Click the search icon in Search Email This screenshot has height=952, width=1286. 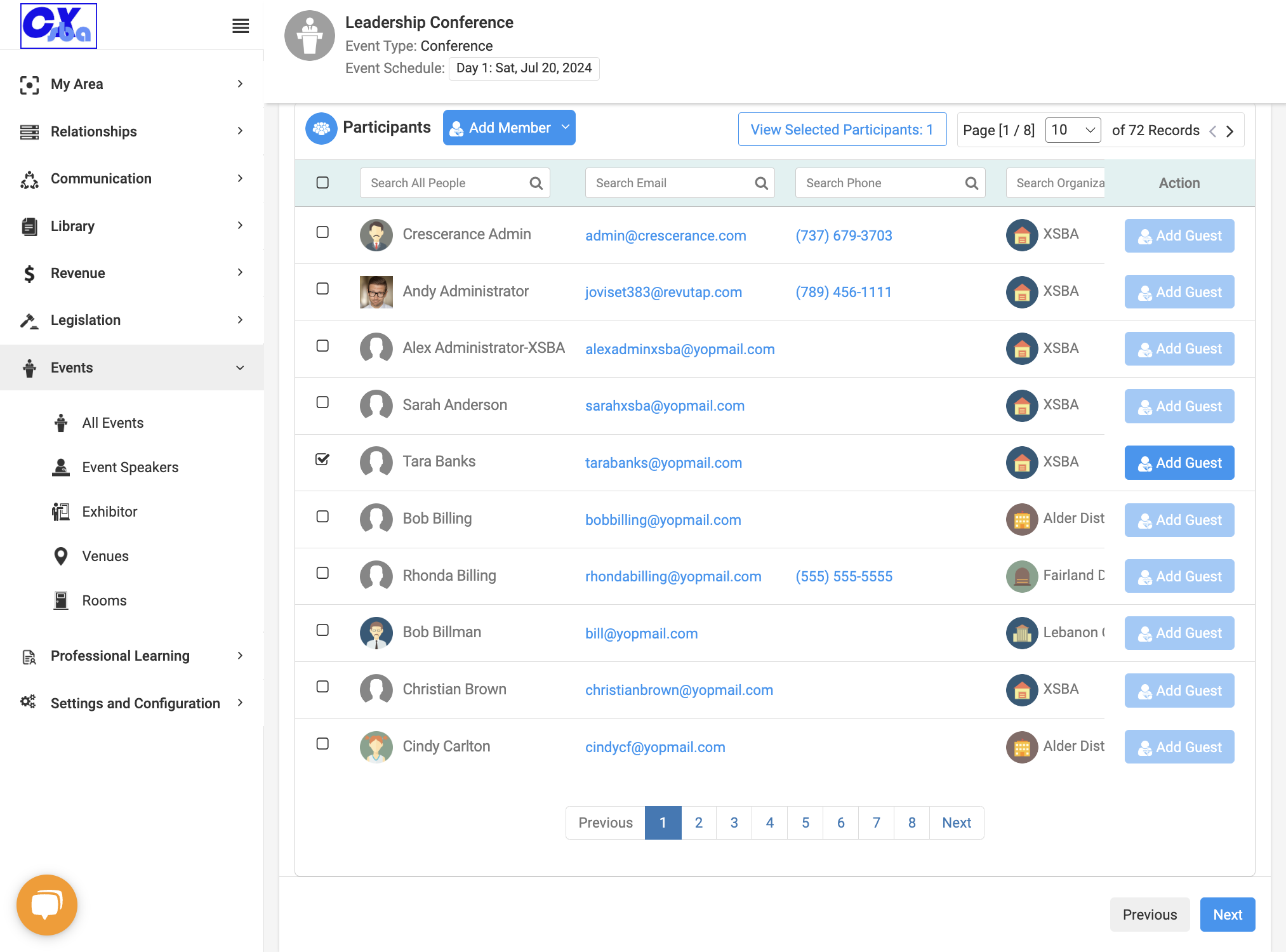coord(761,183)
